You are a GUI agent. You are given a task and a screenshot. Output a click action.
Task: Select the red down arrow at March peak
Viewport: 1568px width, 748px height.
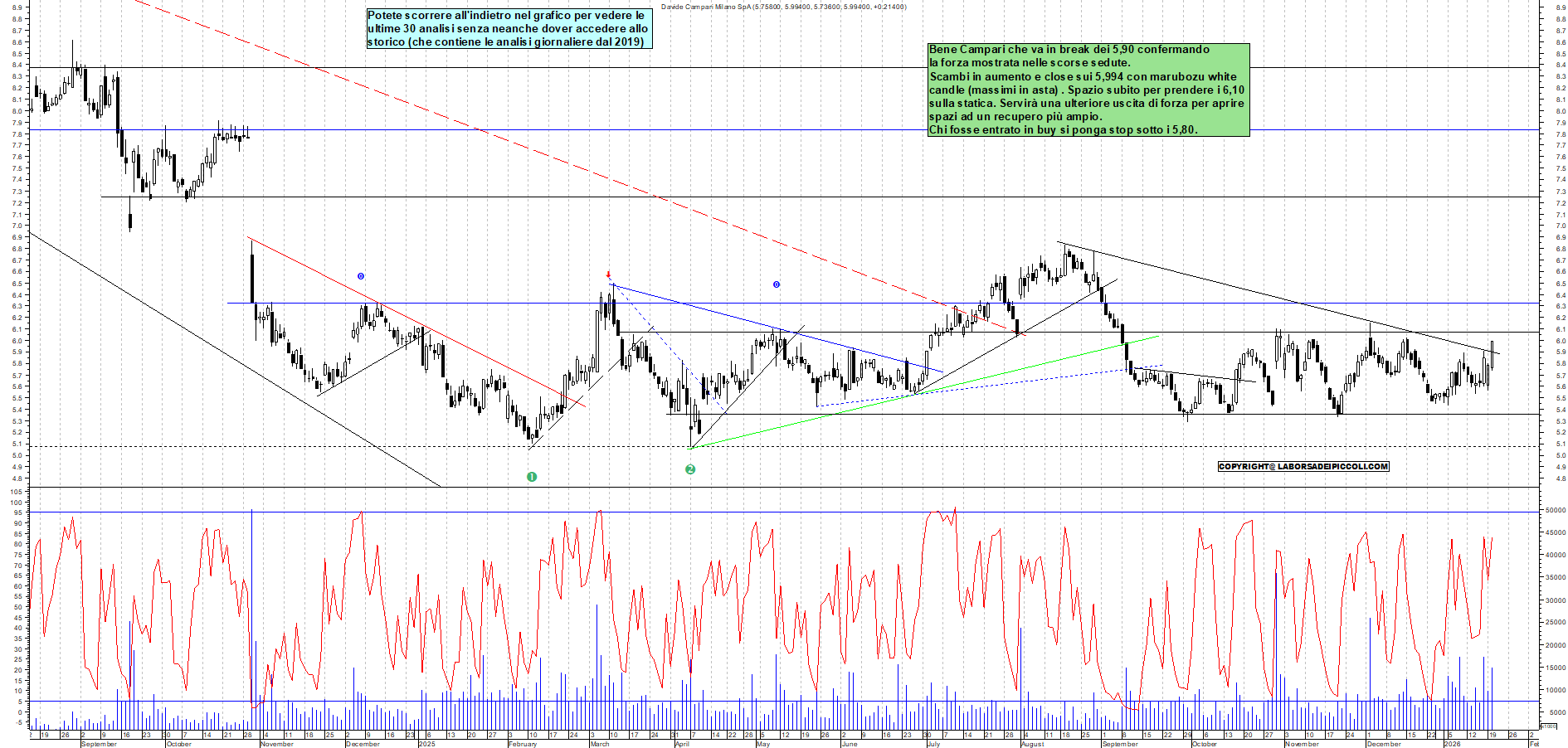pos(608,274)
